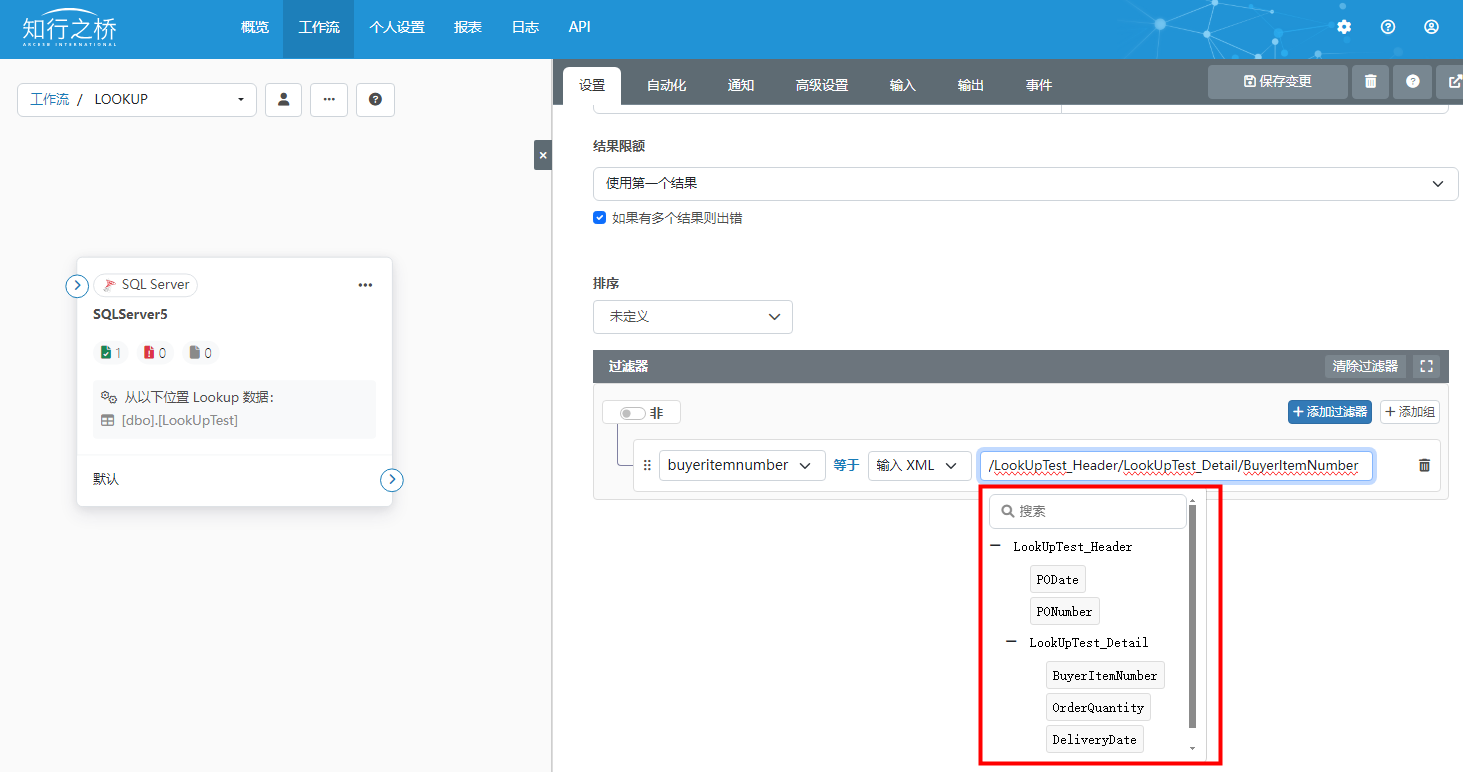Open the user account icon in header
1463x772 pixels.
point(1431,27)
